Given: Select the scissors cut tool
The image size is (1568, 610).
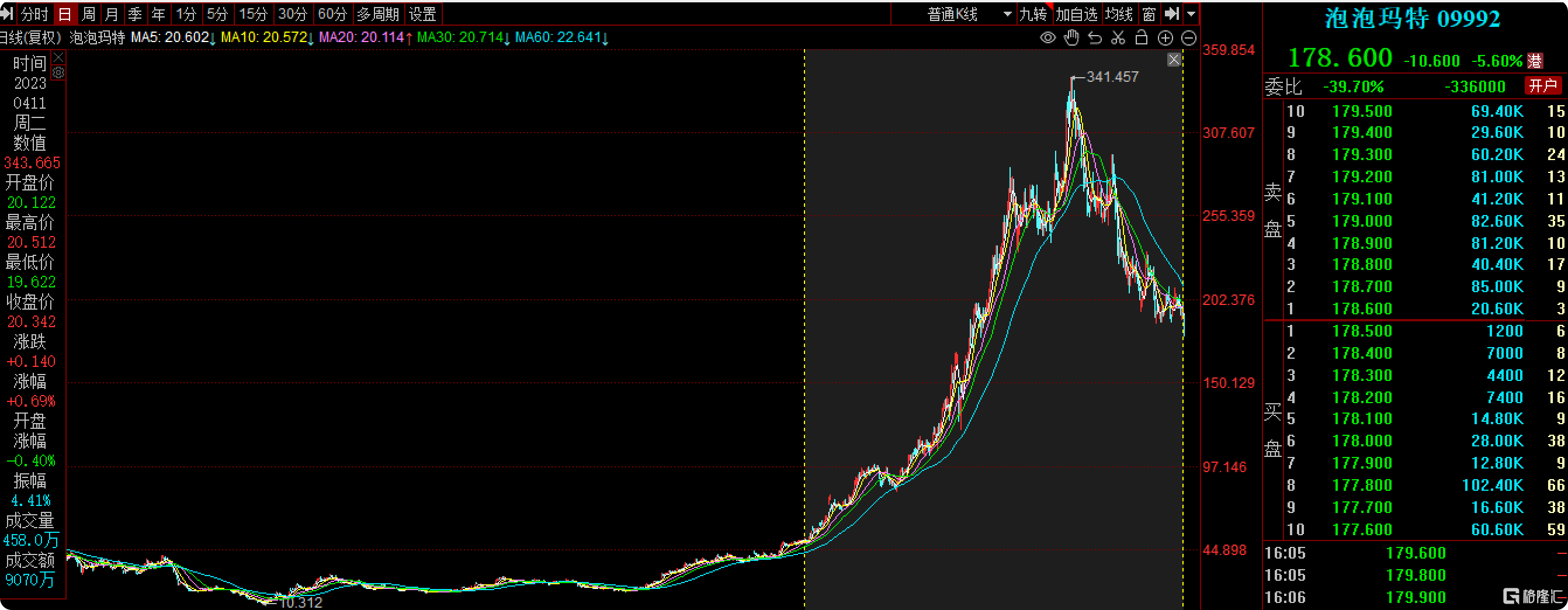Looking at the screenshot, I should click(1118, 38).
